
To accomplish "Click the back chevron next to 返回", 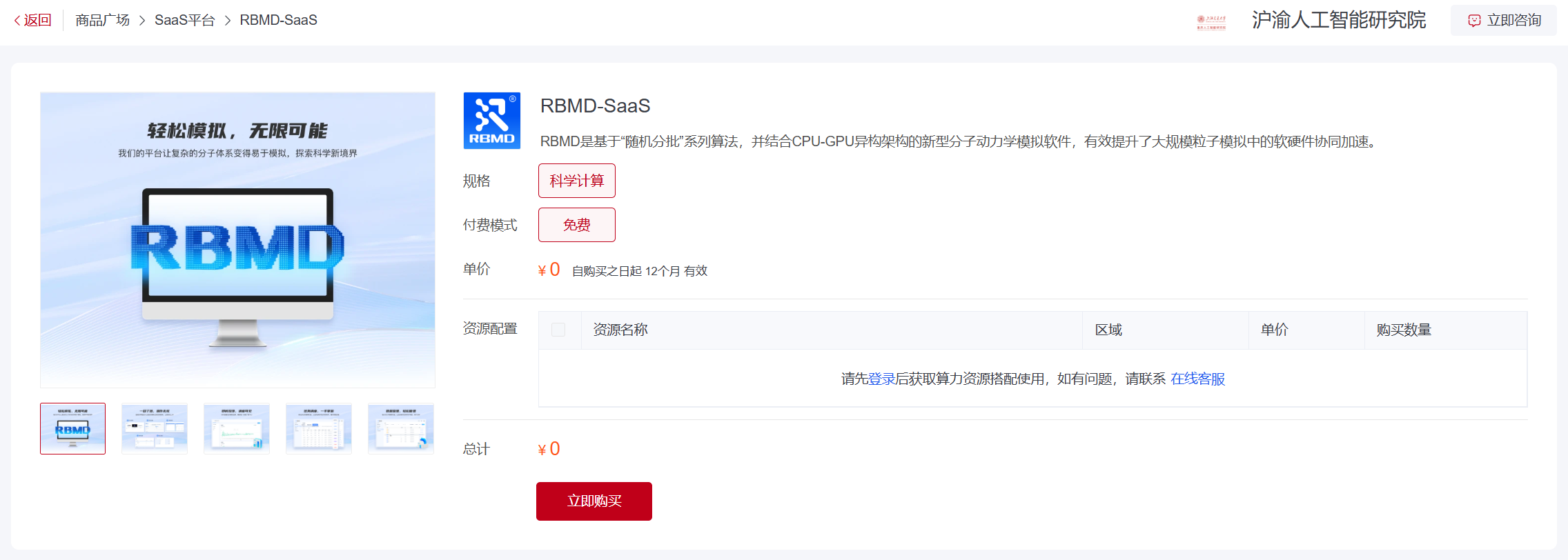I will tap(17, 21).
